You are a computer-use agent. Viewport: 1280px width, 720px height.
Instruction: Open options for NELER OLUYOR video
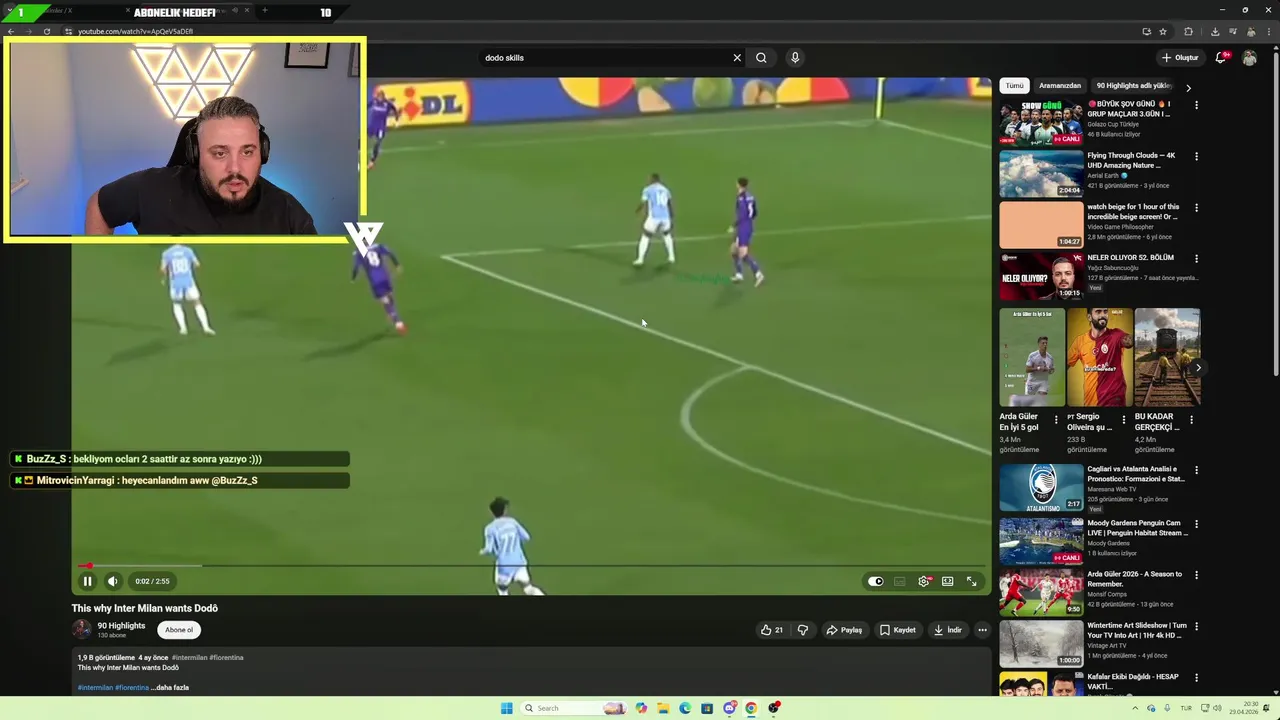[1196, 259]
